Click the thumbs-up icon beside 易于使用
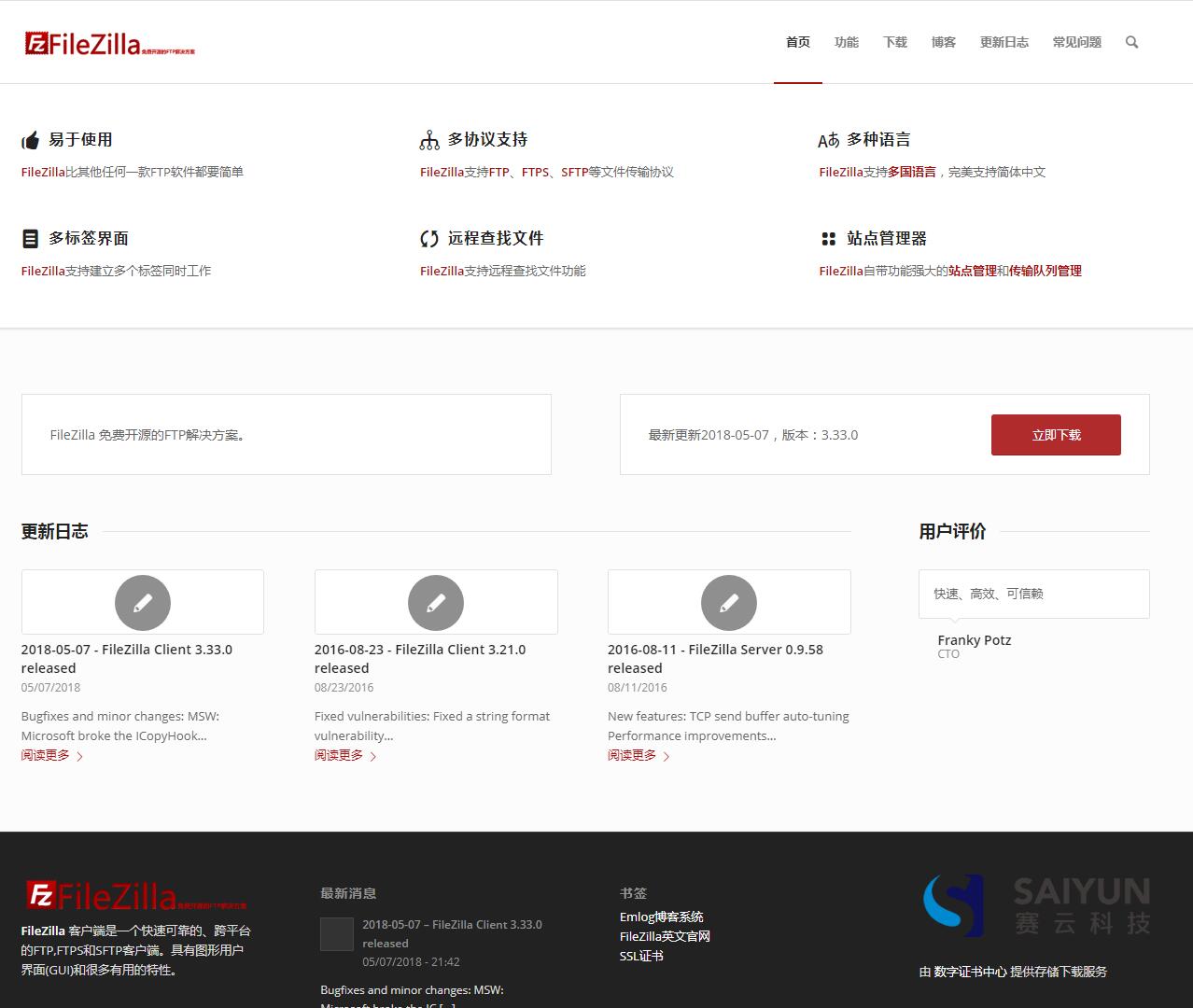 (x=31, y=140)
